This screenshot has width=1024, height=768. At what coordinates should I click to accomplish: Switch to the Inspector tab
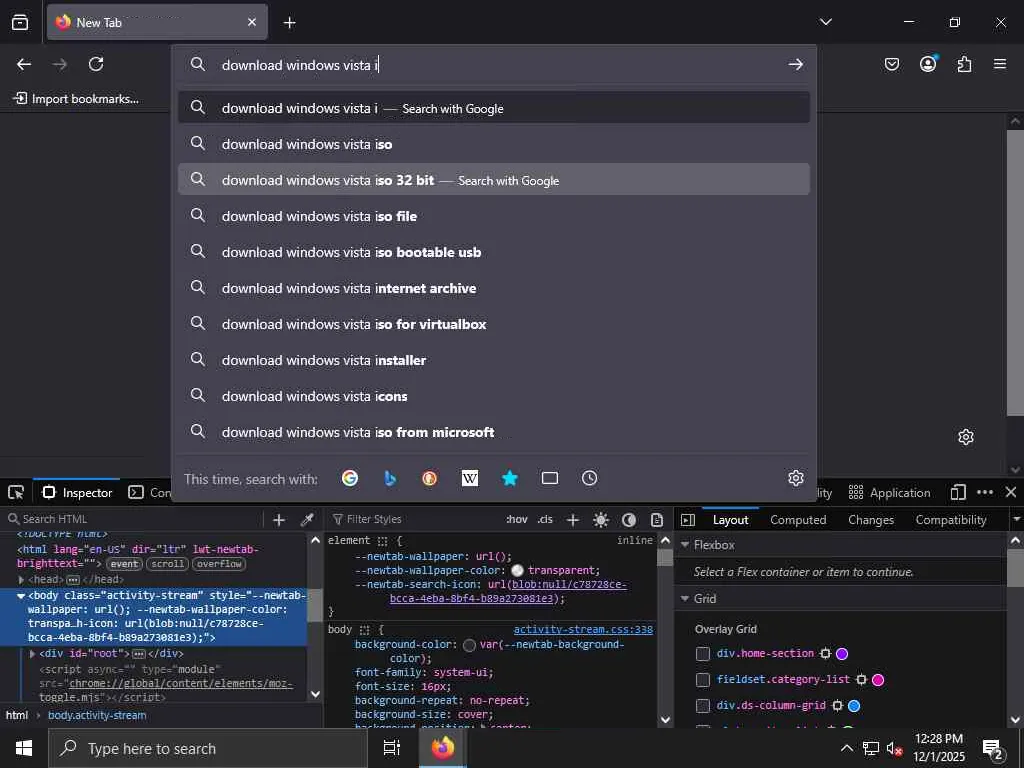pyautogui.click(x=77, y=492)
